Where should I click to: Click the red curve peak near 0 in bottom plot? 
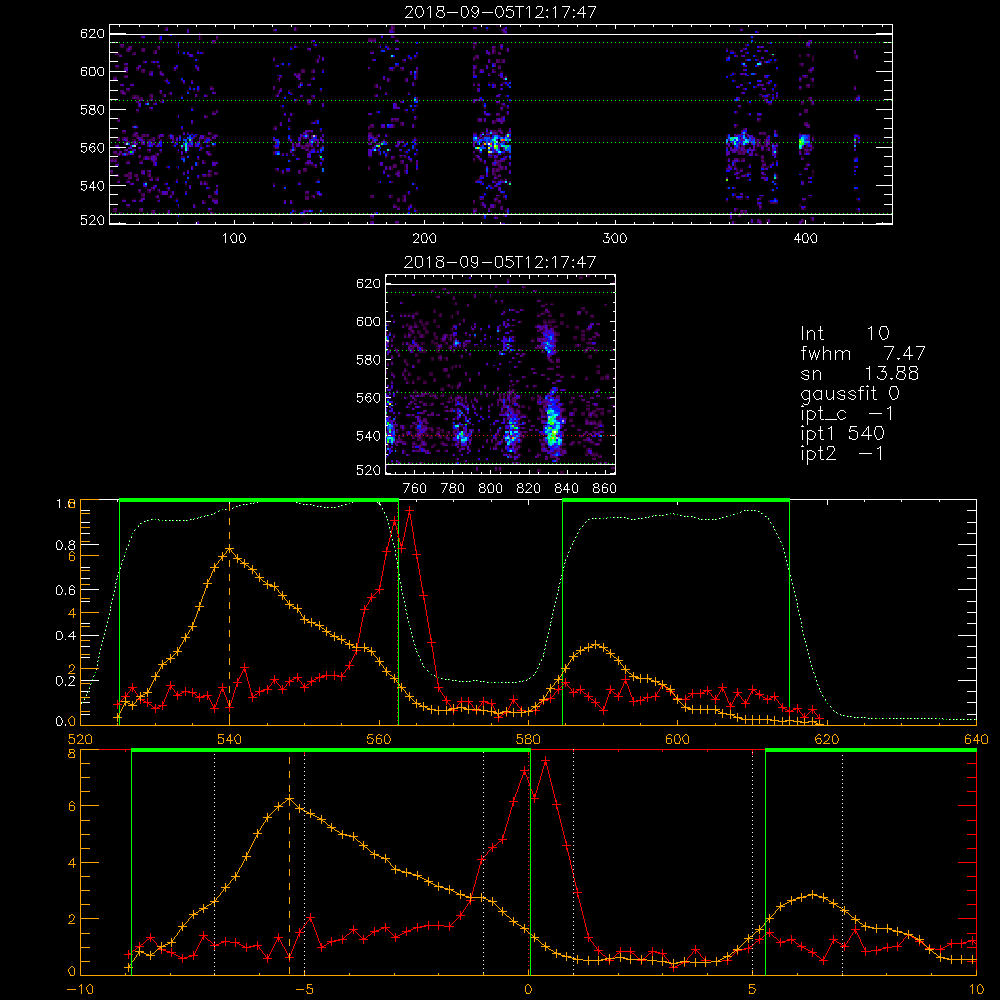545,761
